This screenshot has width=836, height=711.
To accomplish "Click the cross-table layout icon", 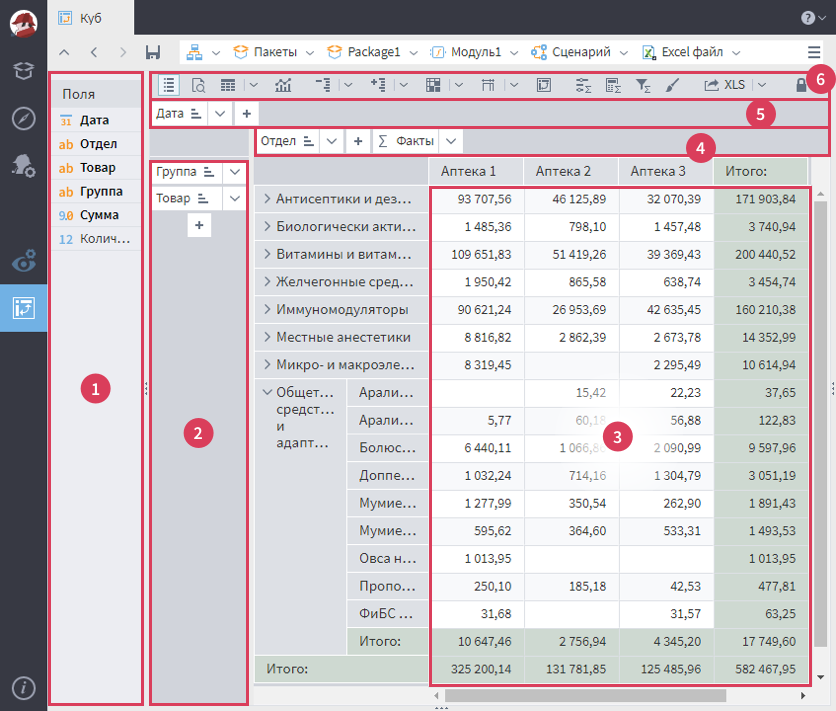I will 433,85.
